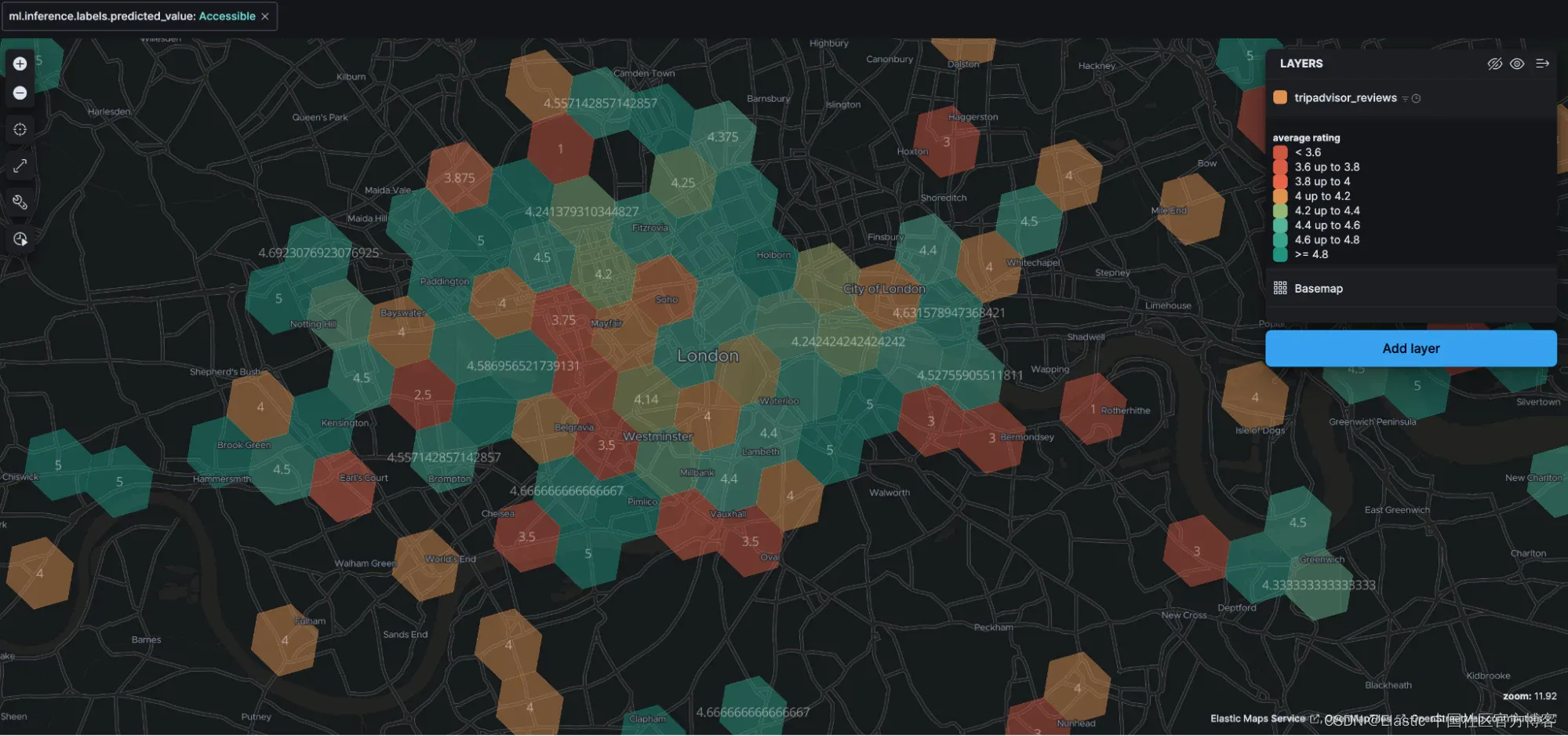The image size is (1568, 736).
Task: Show all layers with eye icon
Action: [1517, 64]
